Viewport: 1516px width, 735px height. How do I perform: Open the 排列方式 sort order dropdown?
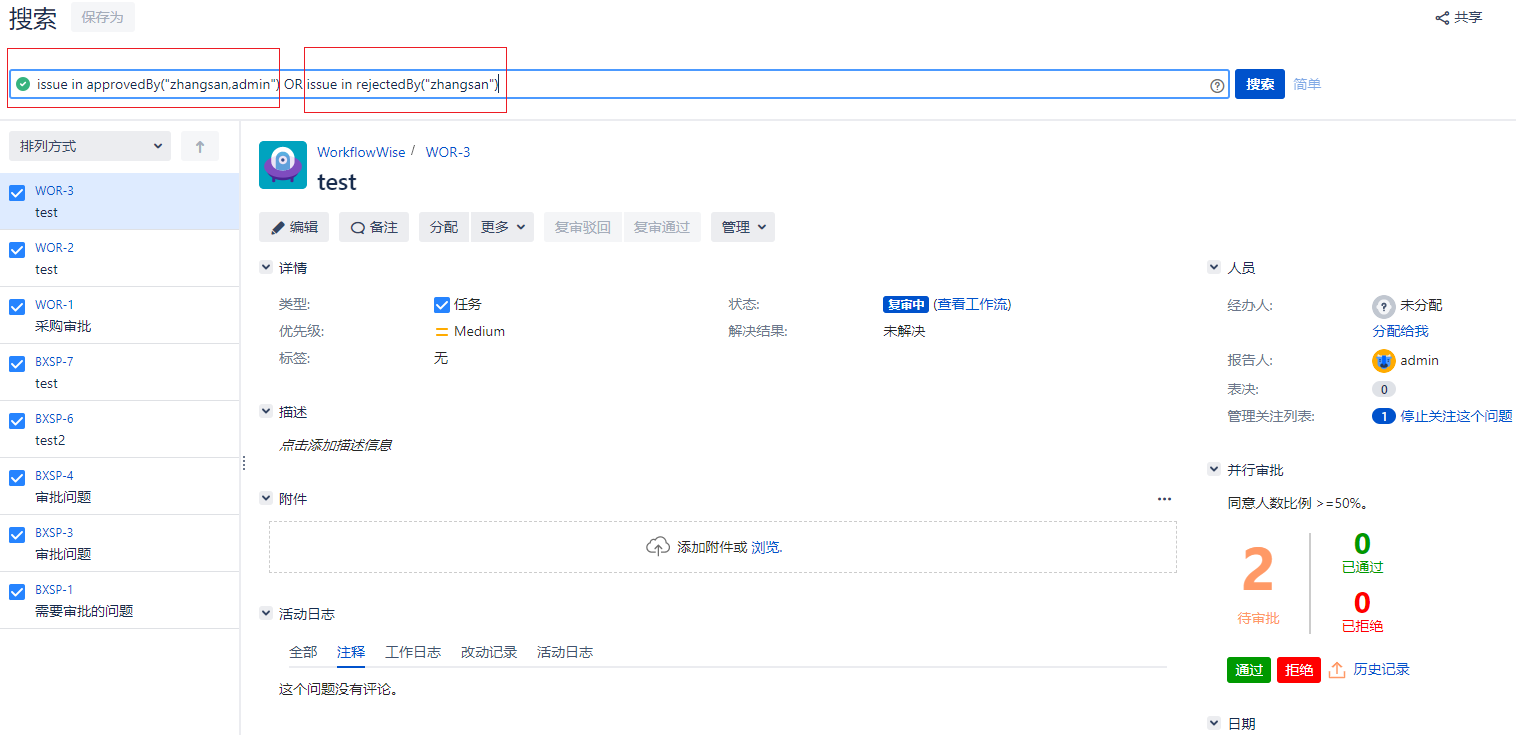90,147
